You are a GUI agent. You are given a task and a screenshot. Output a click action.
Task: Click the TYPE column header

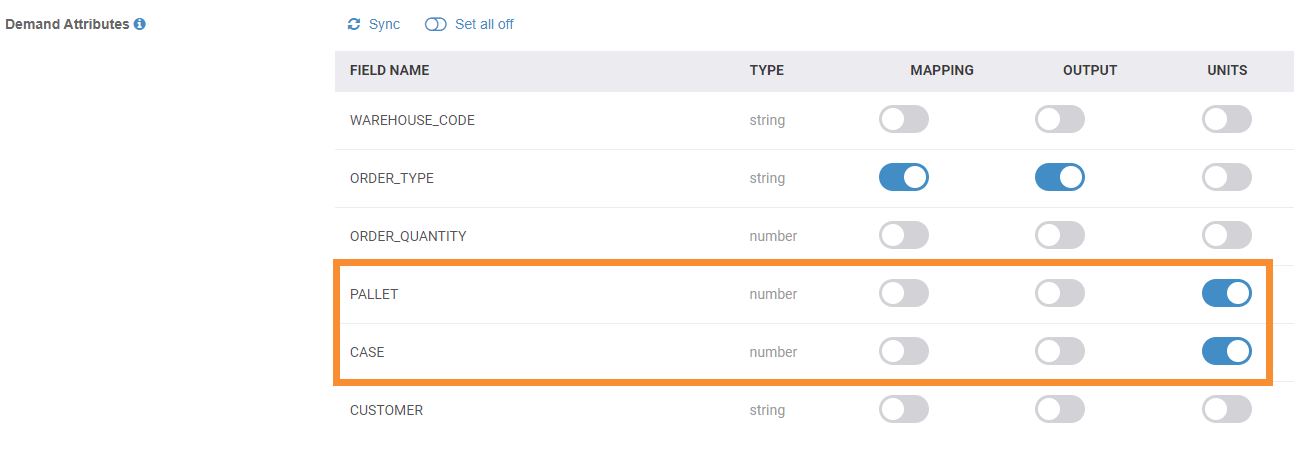[x=766, y=70]
